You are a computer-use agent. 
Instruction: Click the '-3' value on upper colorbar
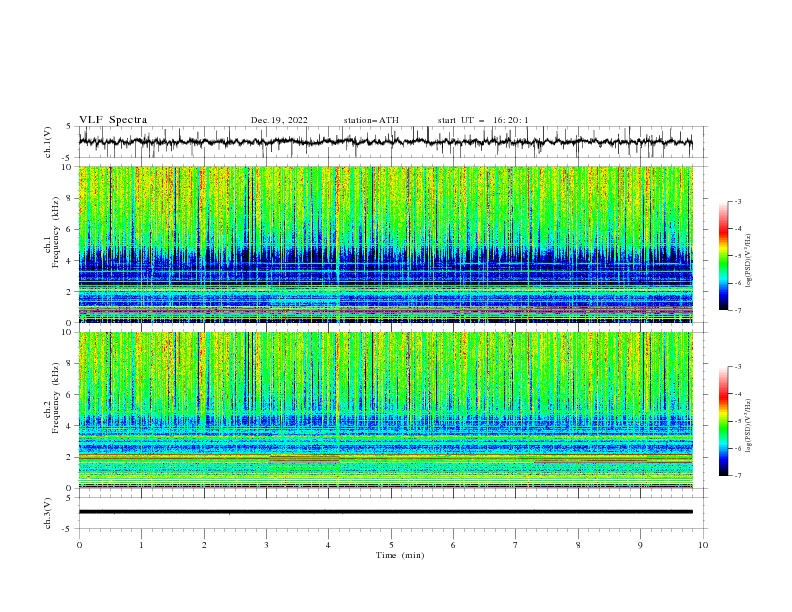pos(737,202)
